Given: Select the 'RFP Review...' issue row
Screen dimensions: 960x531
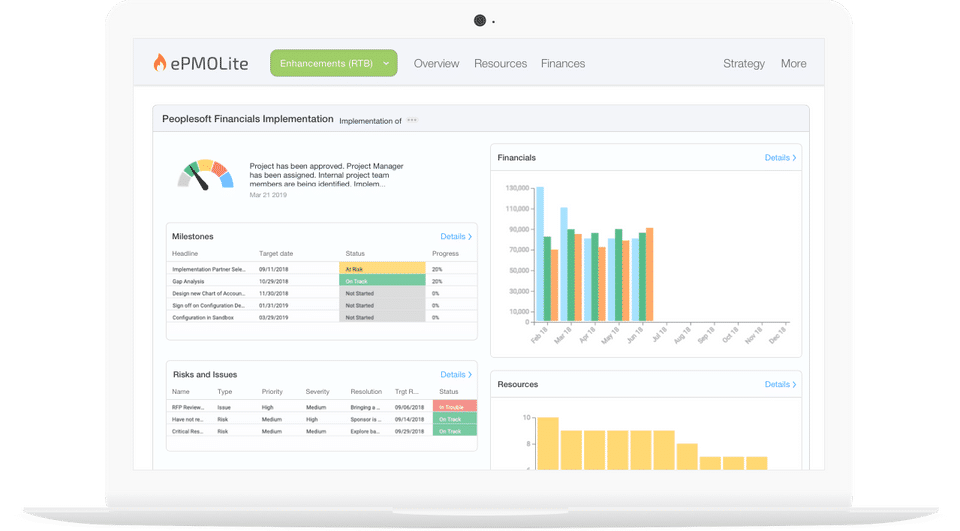Looking at the screenshot, I should [x=321, y=407].
